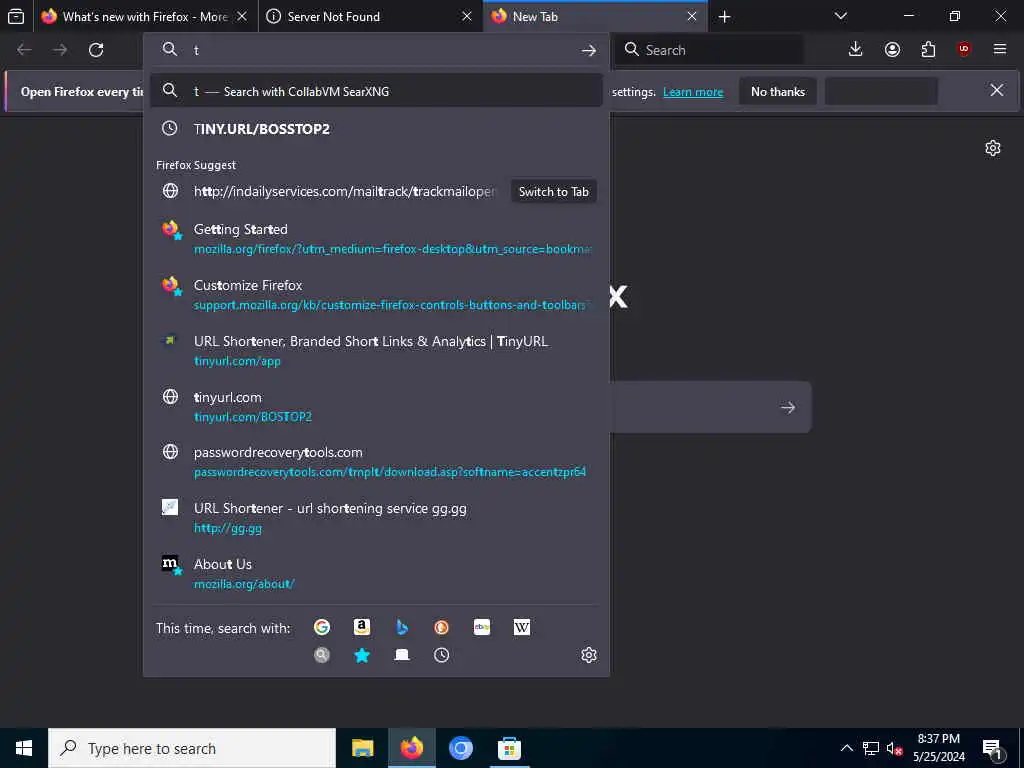Open search settings gear in dropdown
This screenshot has height=768, width=1024.
coord(588,654)
